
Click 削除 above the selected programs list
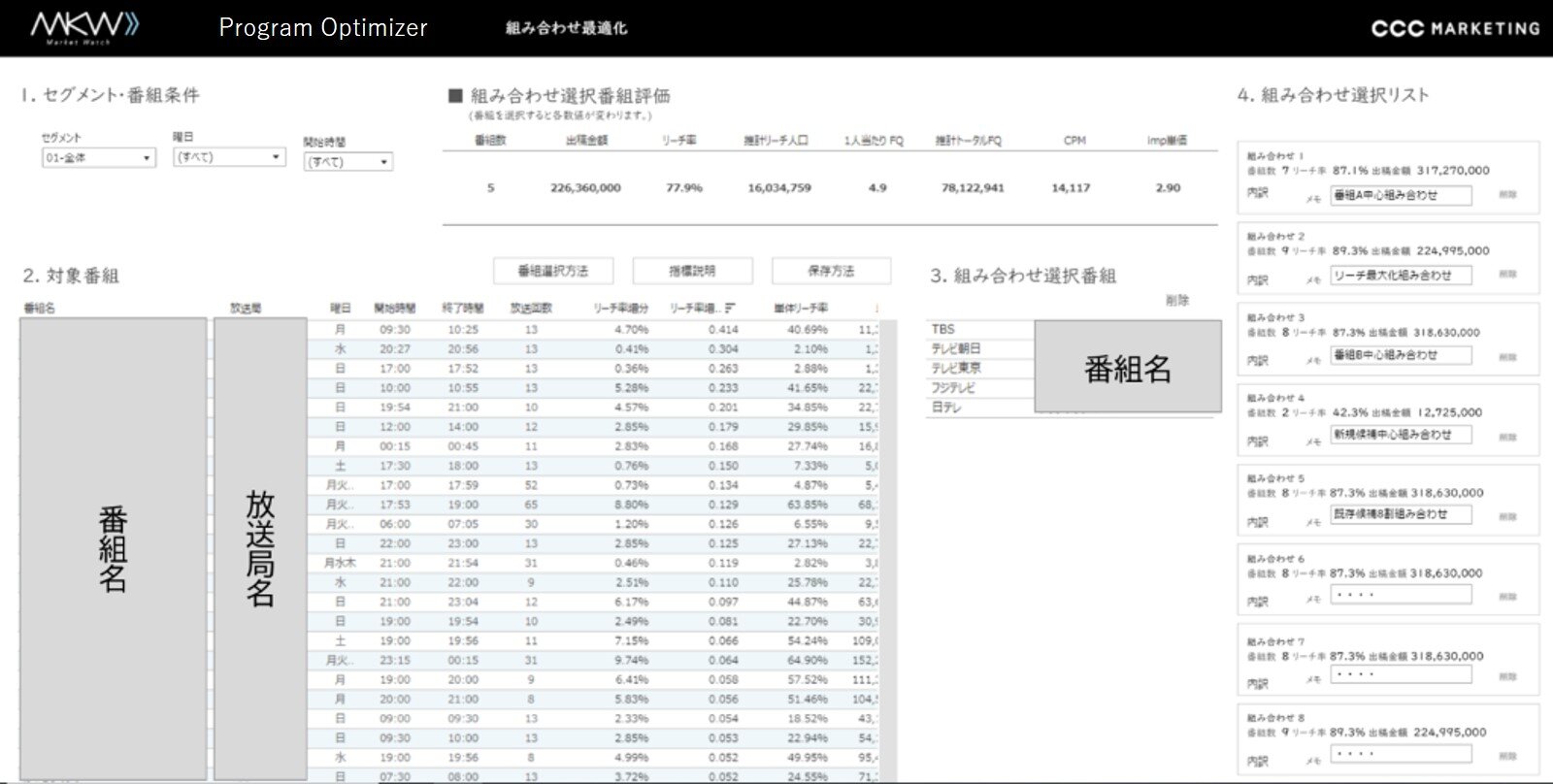point(1176,301)
